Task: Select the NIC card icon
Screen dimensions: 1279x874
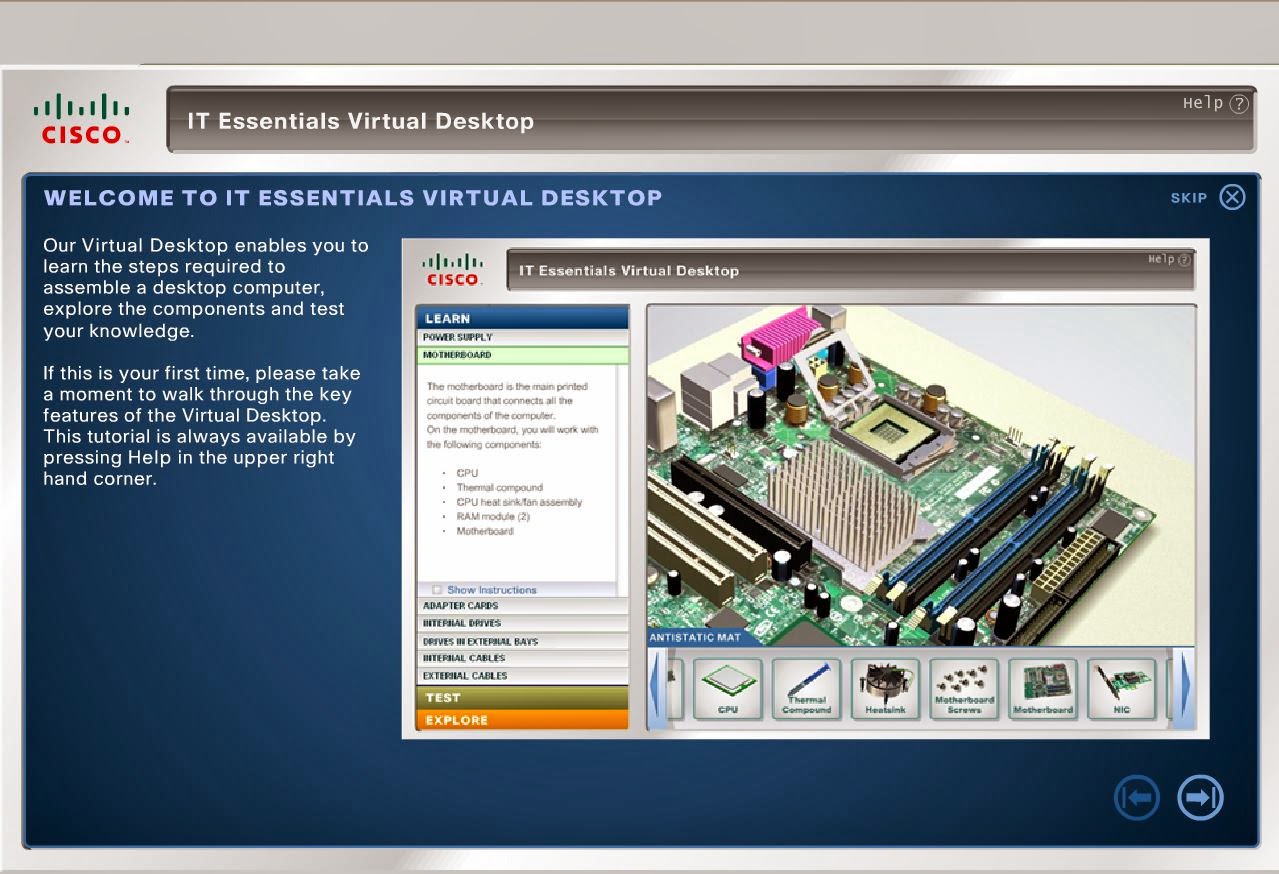Action: (x=1121, y=690)
